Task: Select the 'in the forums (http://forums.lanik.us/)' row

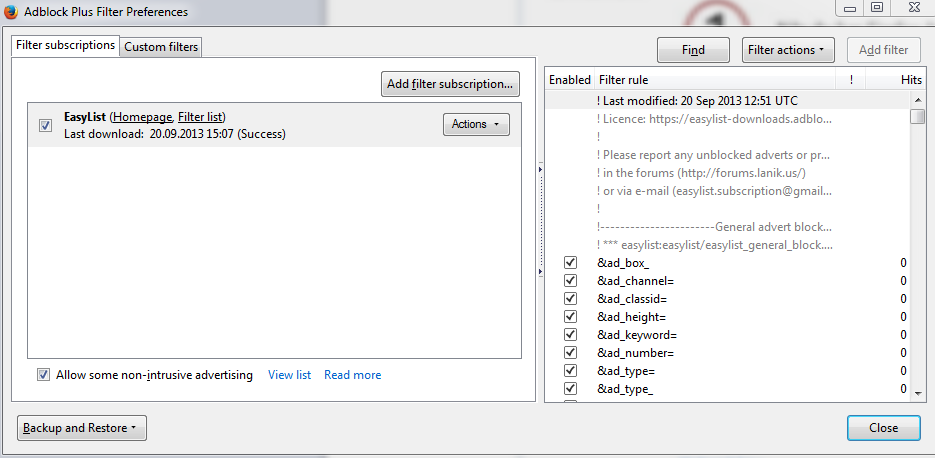Action: point(727,173)
